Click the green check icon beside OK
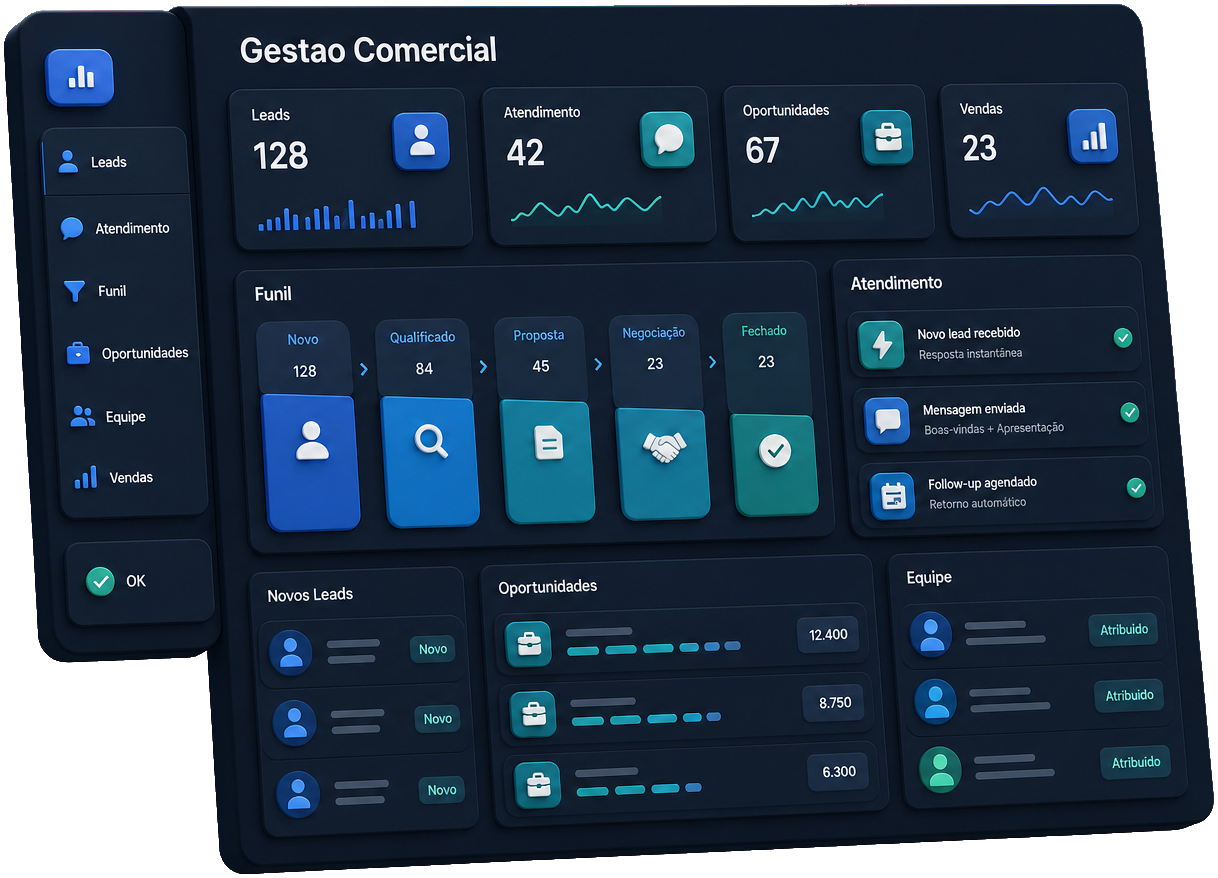Screen dimensions: 1218x878 pyautogui.click(x=100, y=581)
